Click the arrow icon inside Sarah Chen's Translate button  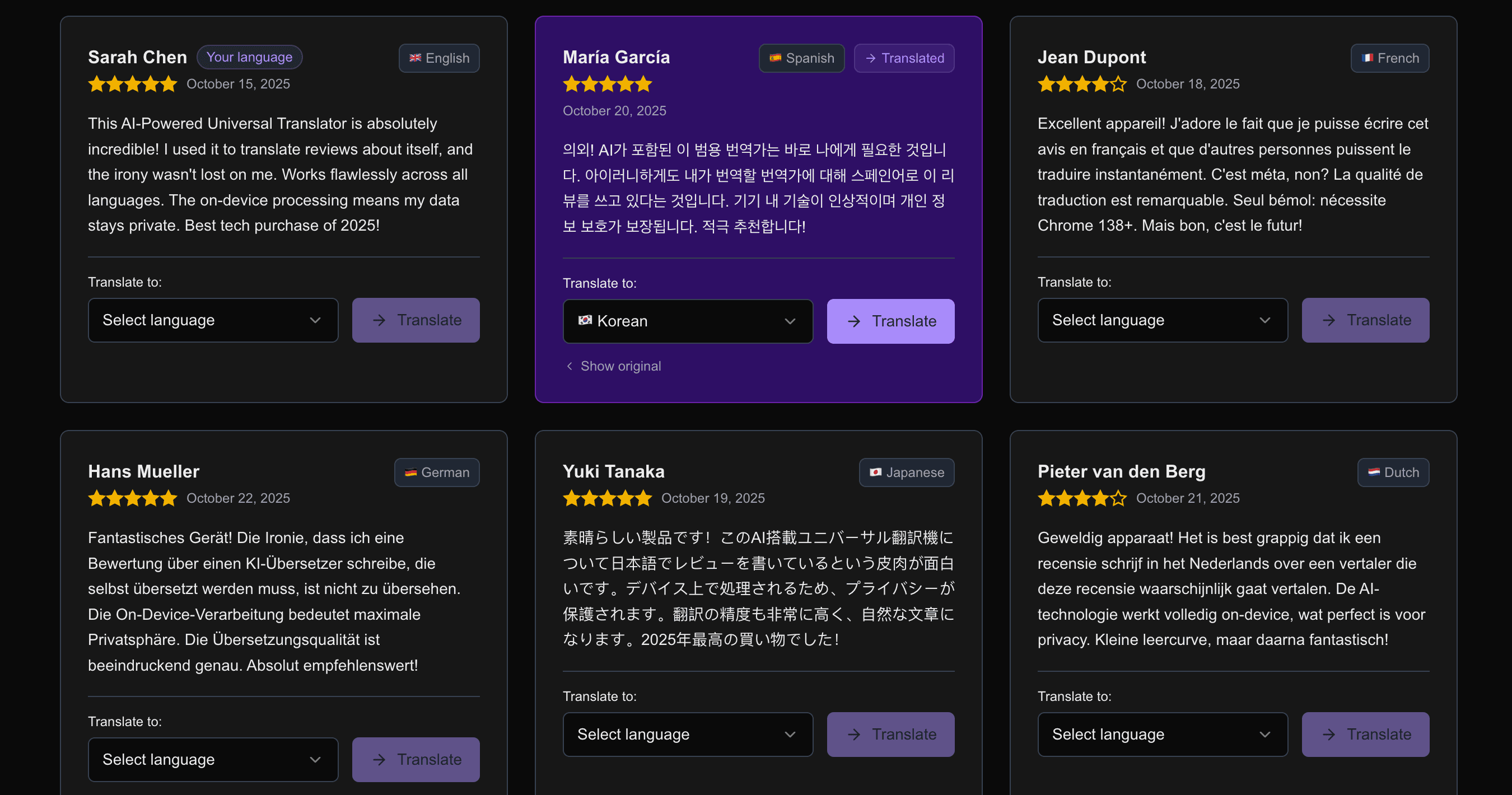coord(379,320)
